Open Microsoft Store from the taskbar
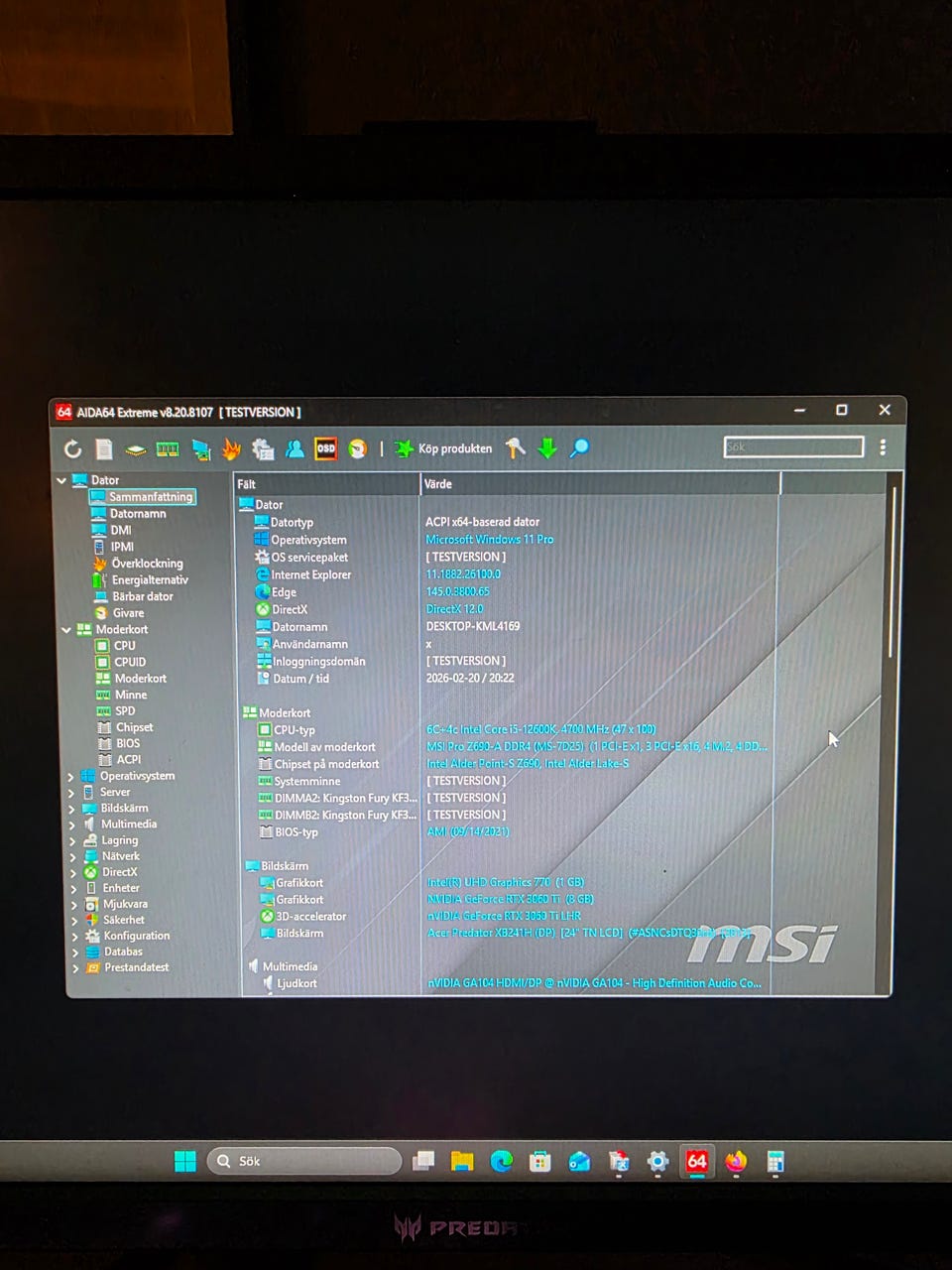The height and width of the screenshot is (1270, 952). pyautogui.click(x=540, y=1161)
